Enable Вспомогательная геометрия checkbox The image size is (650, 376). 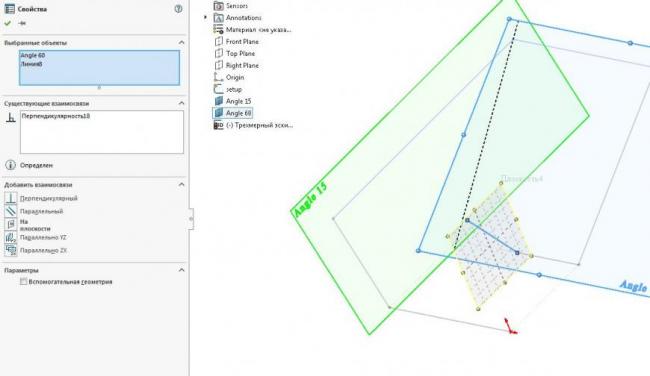pyautogui.click(x=24, y=281)
